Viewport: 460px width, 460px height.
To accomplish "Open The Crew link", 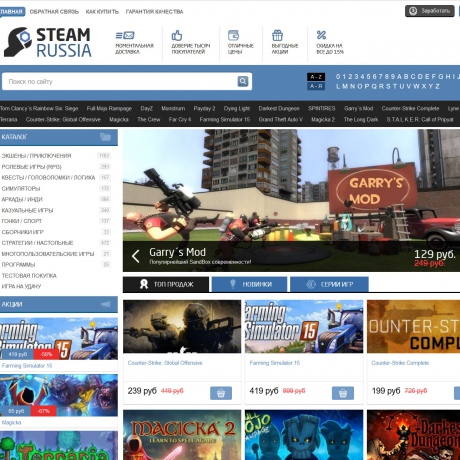I will tap(149, 119).
